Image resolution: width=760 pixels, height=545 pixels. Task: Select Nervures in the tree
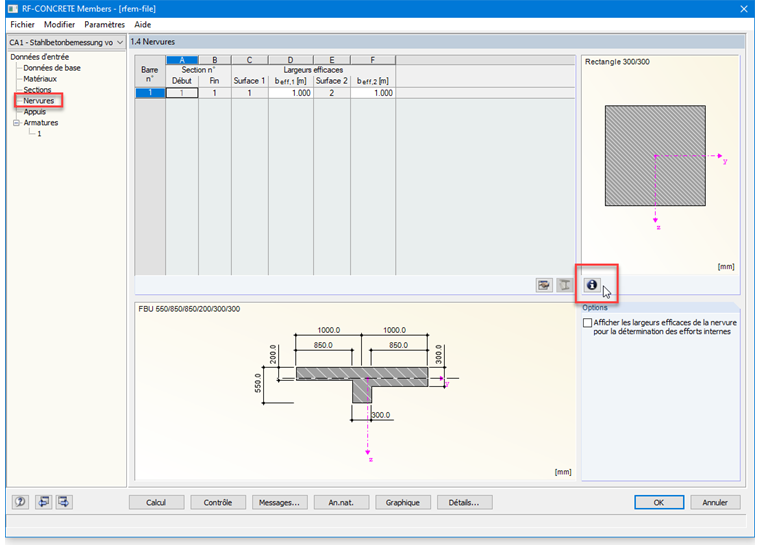coord(39,101)
